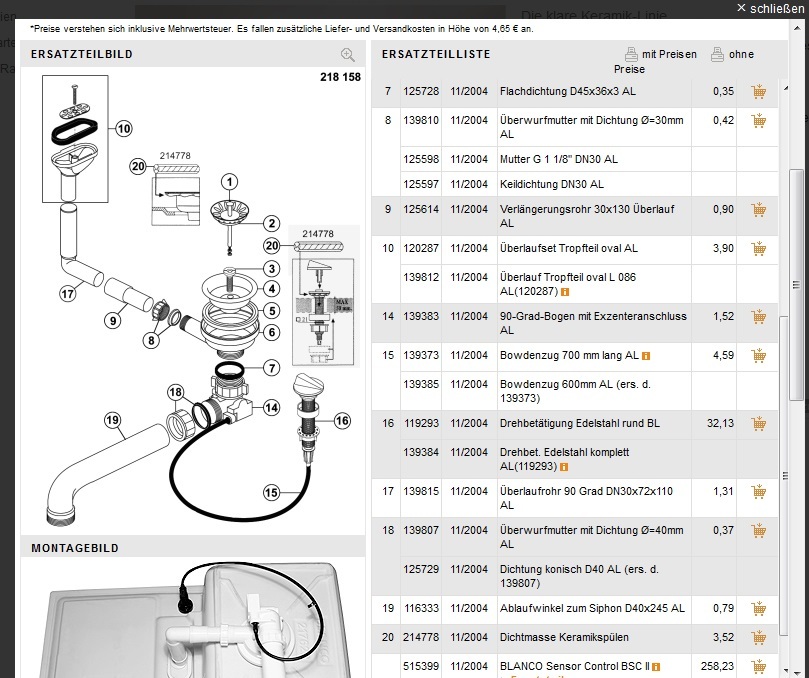
Task: Click the Montagebild installation photo
Action: pos(192,620)
